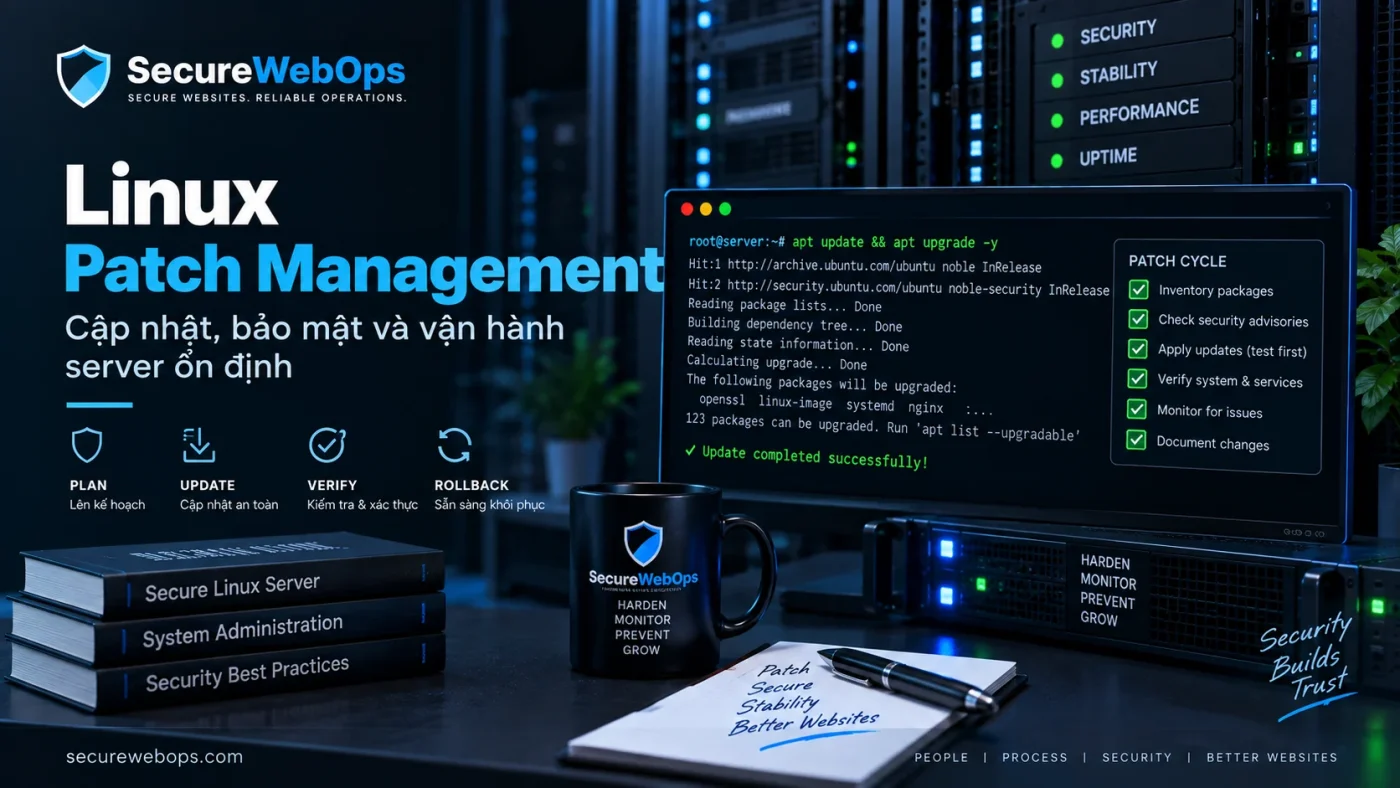Click the green light beside STABILITY

click(1056, 80)
